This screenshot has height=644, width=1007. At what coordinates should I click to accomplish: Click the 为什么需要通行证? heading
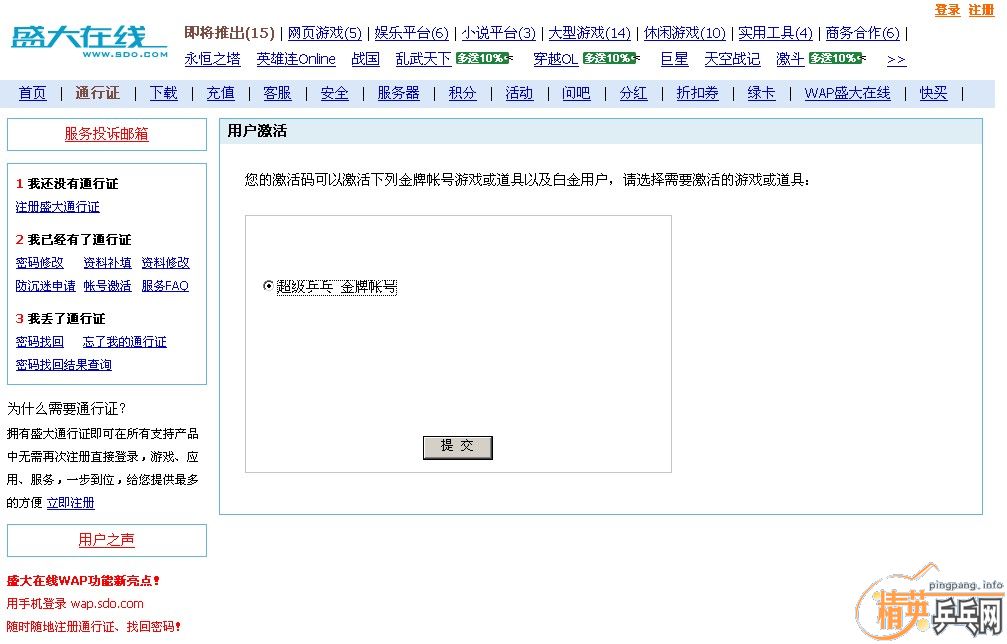[x=67, y=408]
